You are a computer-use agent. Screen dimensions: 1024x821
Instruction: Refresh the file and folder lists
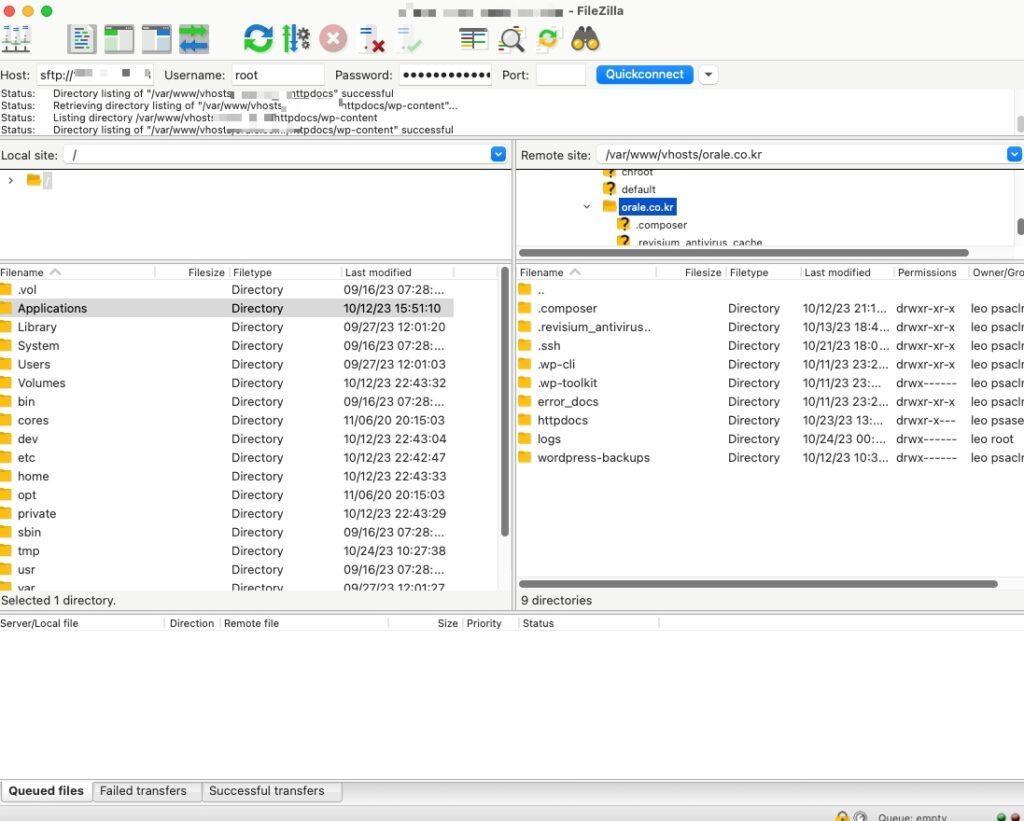pos(258,39)
